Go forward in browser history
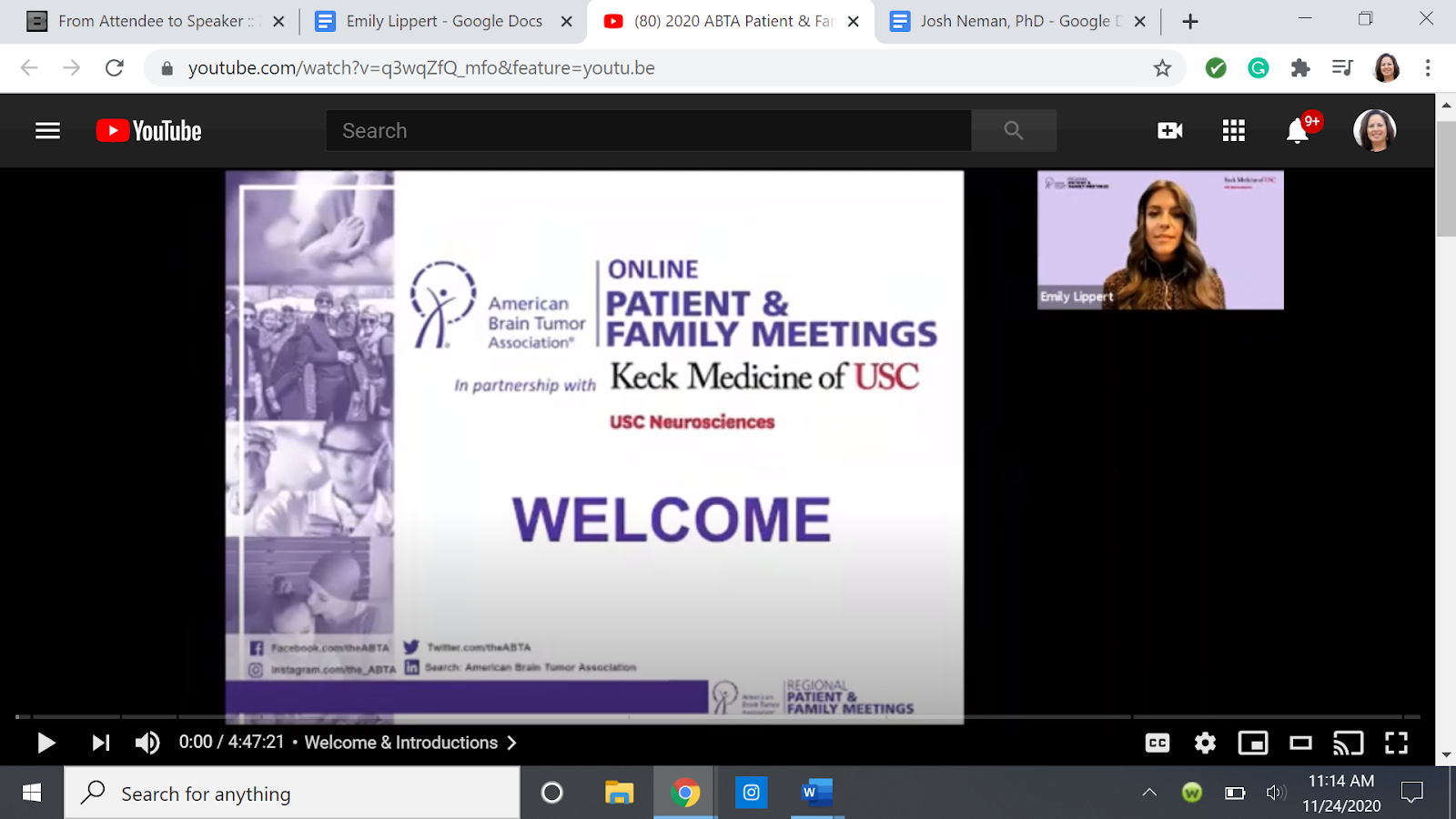This screenshot has width=1456, height=819. click(x=72, y=68)
